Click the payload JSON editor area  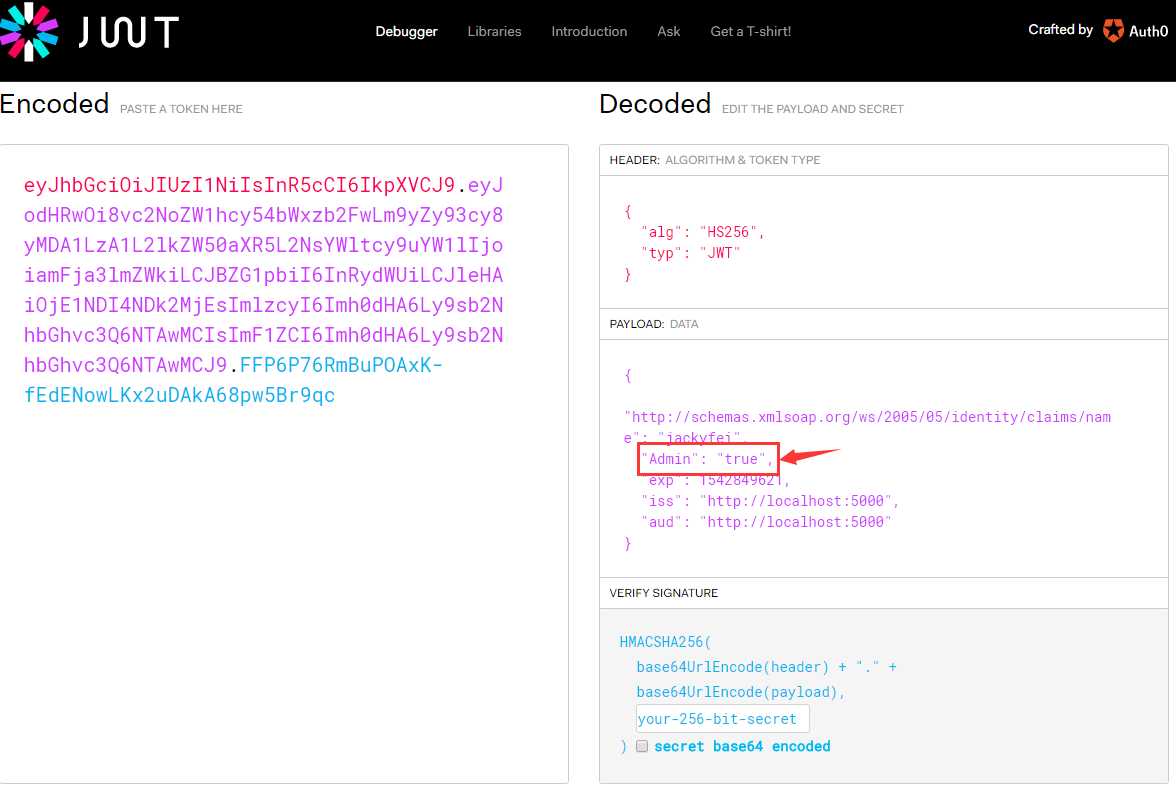(884, 458)
